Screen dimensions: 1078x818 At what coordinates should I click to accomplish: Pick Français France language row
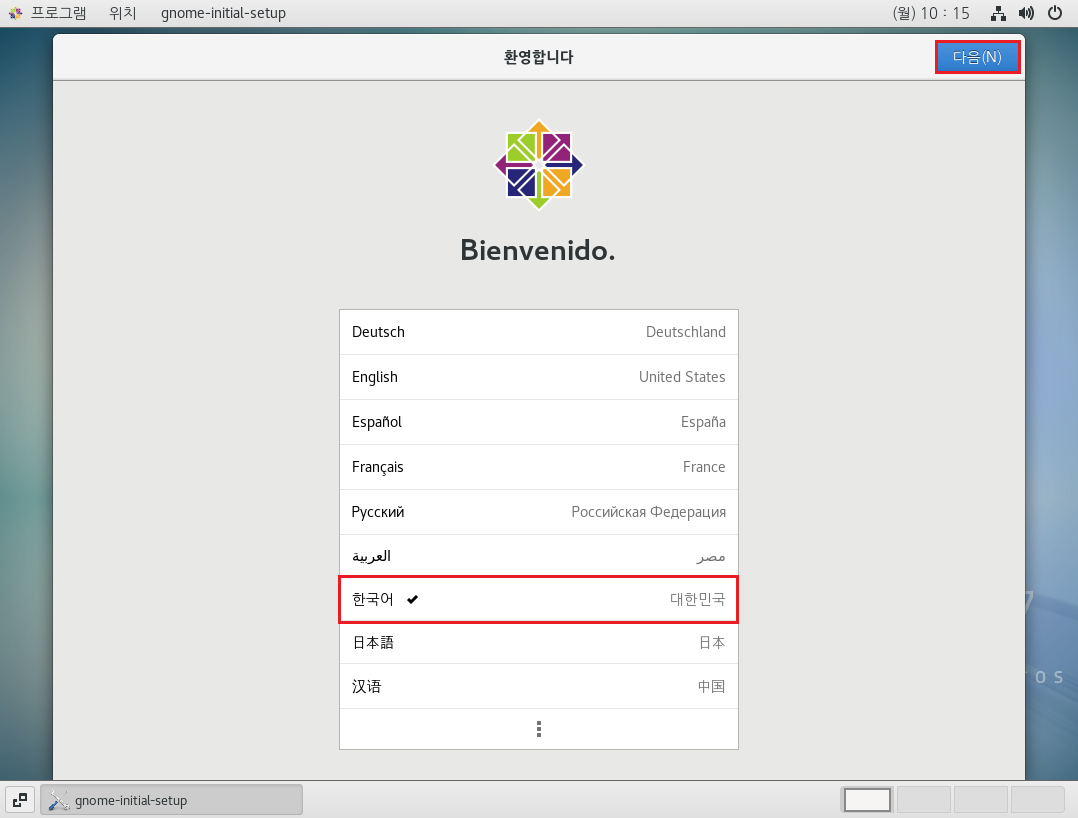tap(538, 467)
